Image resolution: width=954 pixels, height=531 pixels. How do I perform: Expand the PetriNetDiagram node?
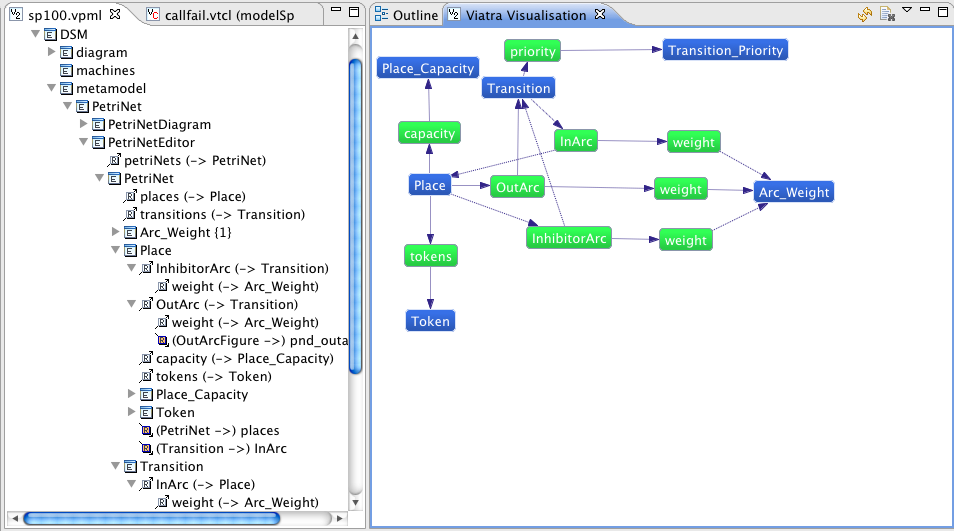(x=84, y=124)
